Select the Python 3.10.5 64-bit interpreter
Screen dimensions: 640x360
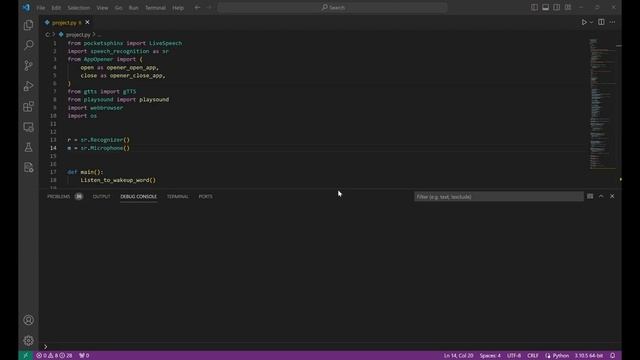tap(589, 356)
